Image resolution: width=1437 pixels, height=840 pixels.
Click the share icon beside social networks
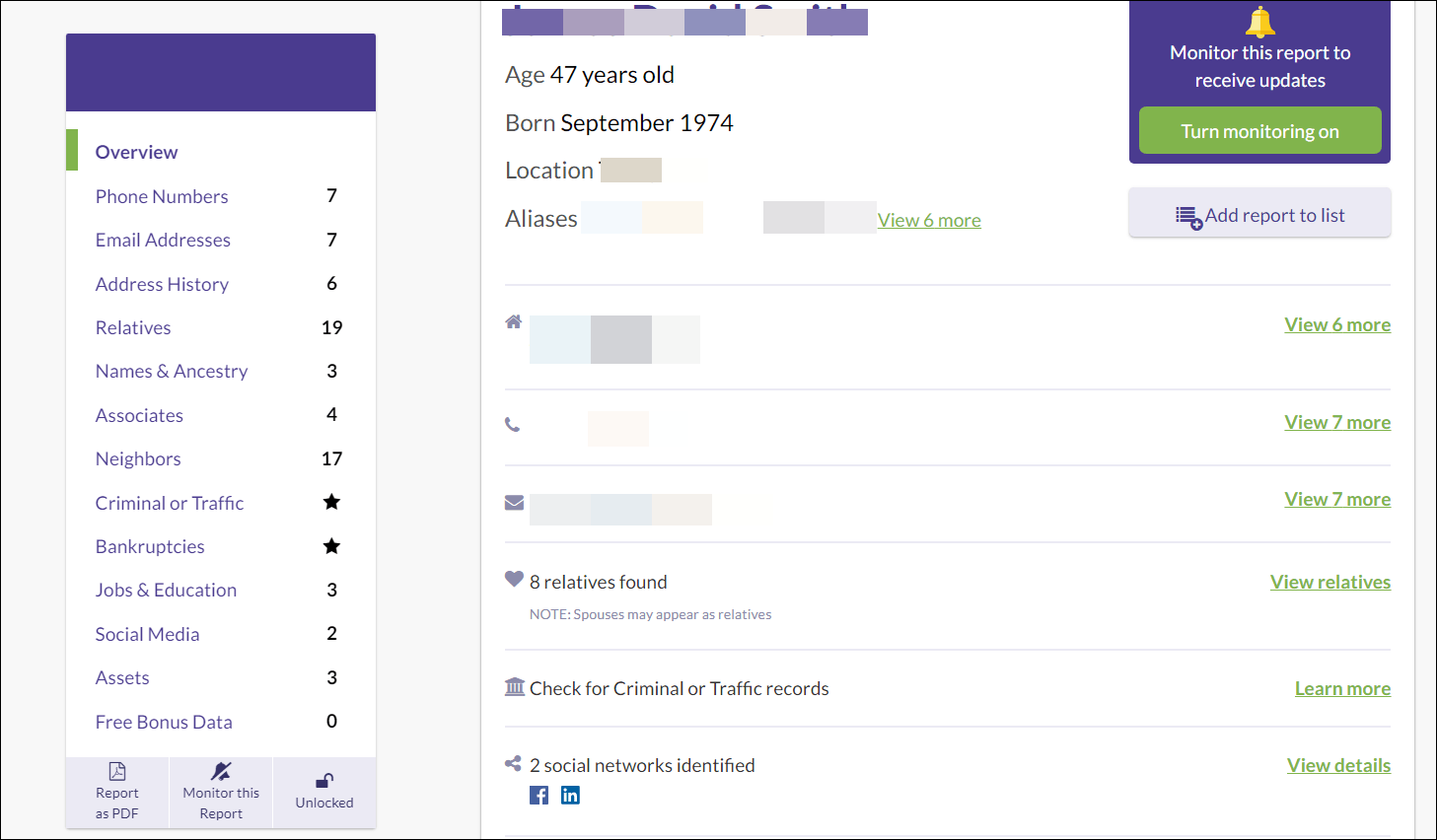[x=513, y=763]
